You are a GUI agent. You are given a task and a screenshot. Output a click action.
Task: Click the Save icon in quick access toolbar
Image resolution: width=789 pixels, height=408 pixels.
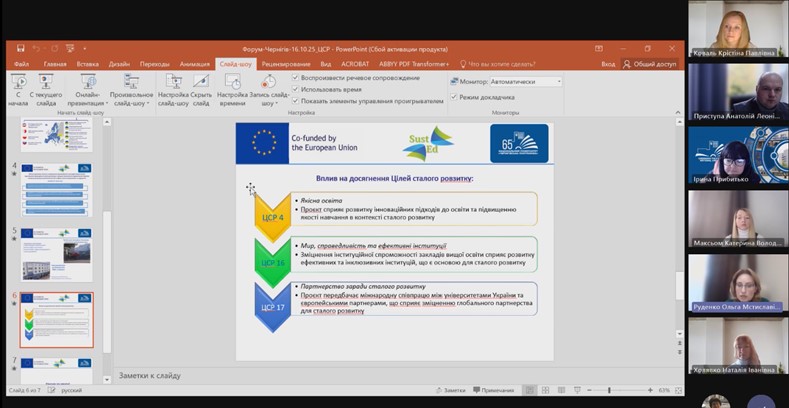tap(21, 48)
